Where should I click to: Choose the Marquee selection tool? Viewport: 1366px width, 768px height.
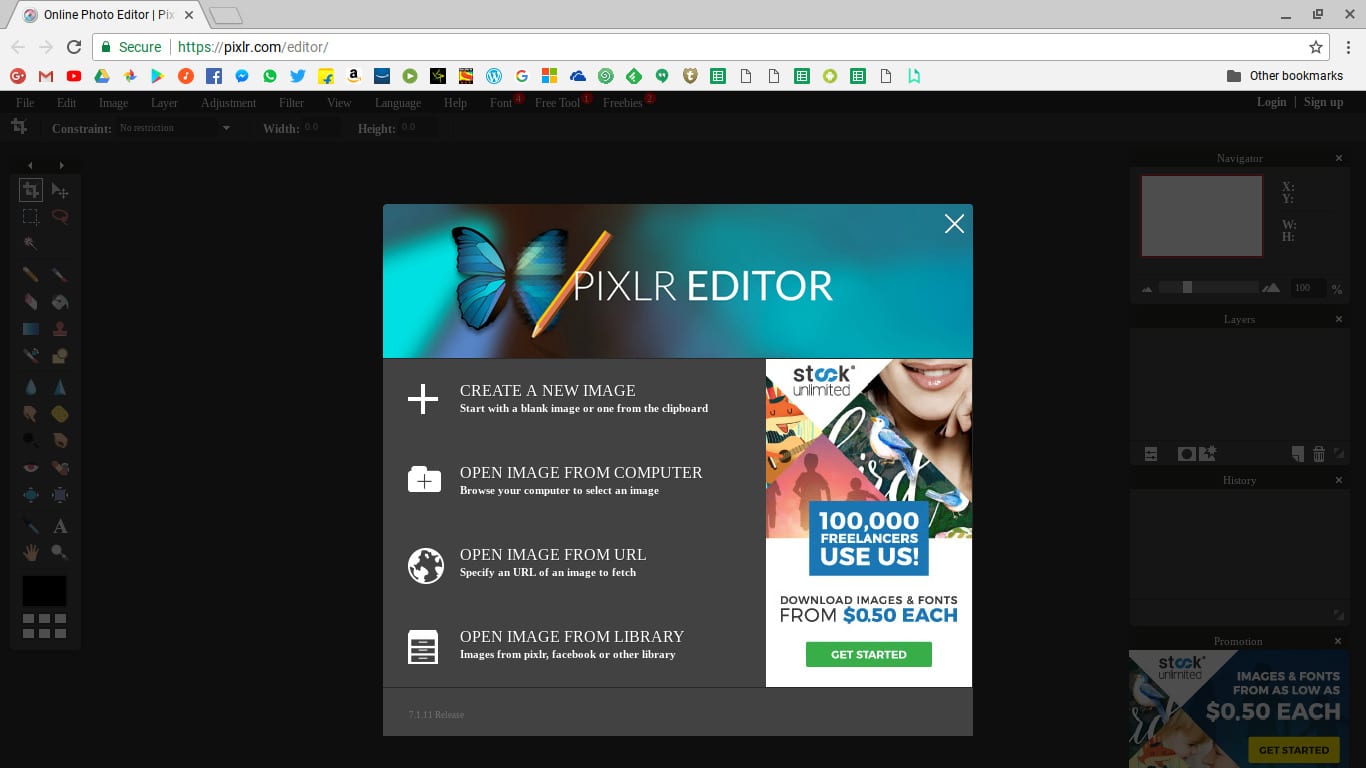[x=31, y=216]
